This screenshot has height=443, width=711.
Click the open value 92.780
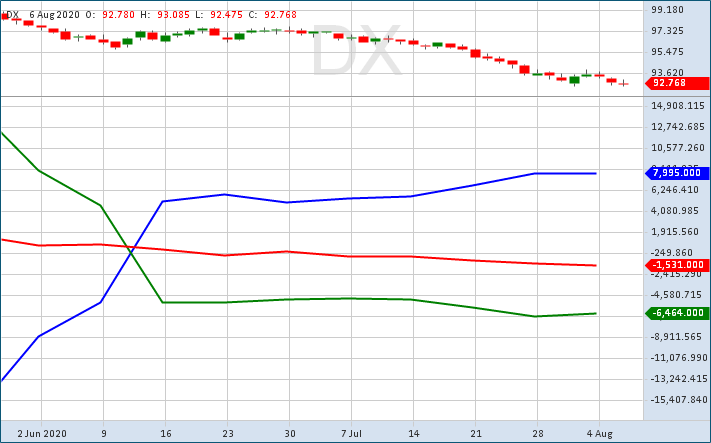[118, 15]
